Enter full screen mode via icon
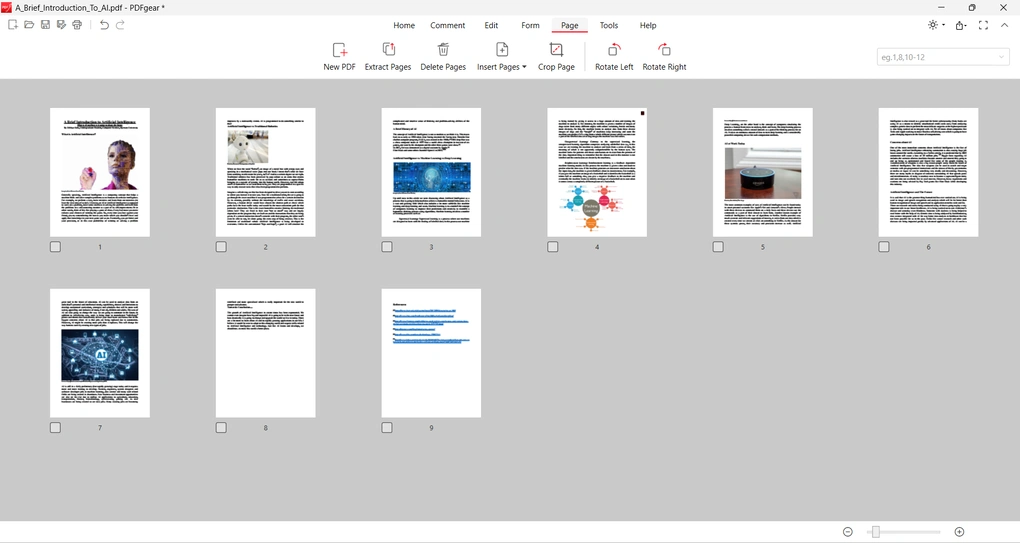The width and height of the screenshot is (1020, 543). pos(983,25)
